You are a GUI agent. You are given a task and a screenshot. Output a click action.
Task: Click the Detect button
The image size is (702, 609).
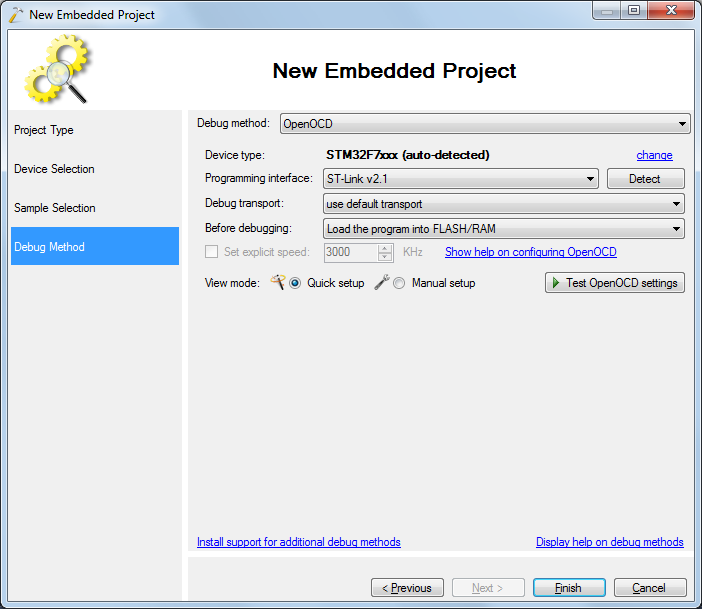pyautogui.click(x=645, y=179)
